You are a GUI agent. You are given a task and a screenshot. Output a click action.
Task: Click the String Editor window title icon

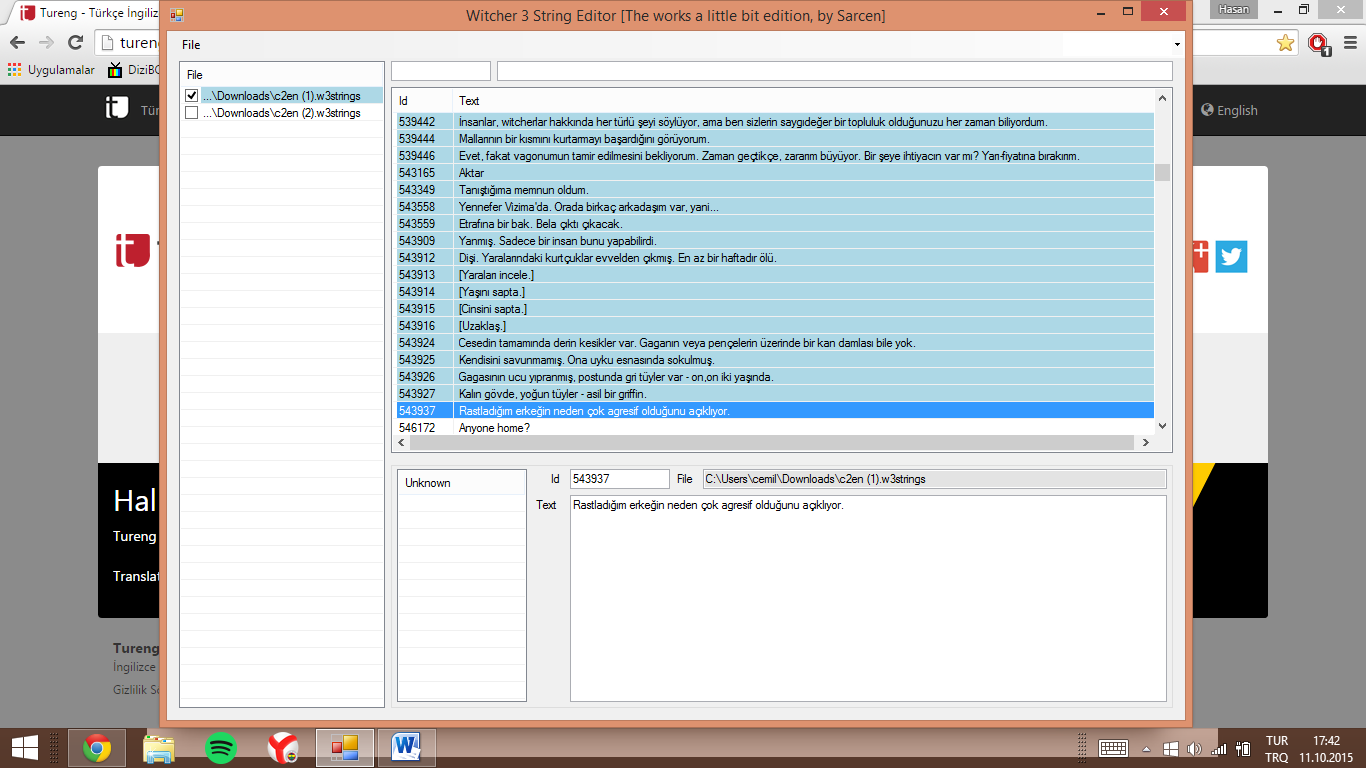pyautogui.click(x=176, y=15)
